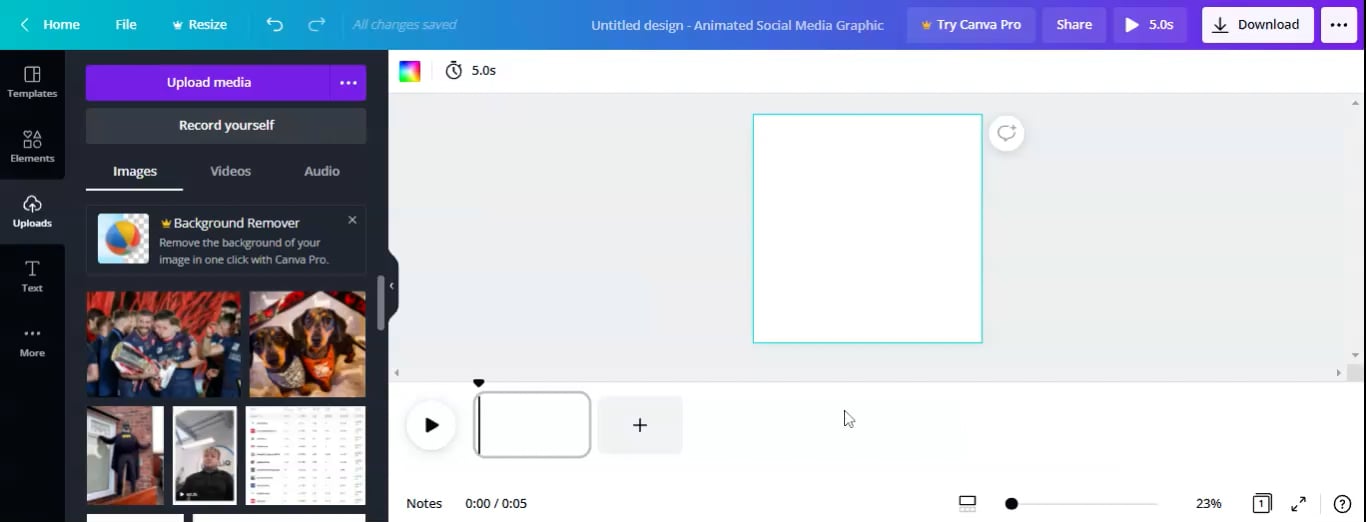Screen dimensions: 1366x522
Task: Open the Elements sidebar panel
Action: [x=32, y=147]
